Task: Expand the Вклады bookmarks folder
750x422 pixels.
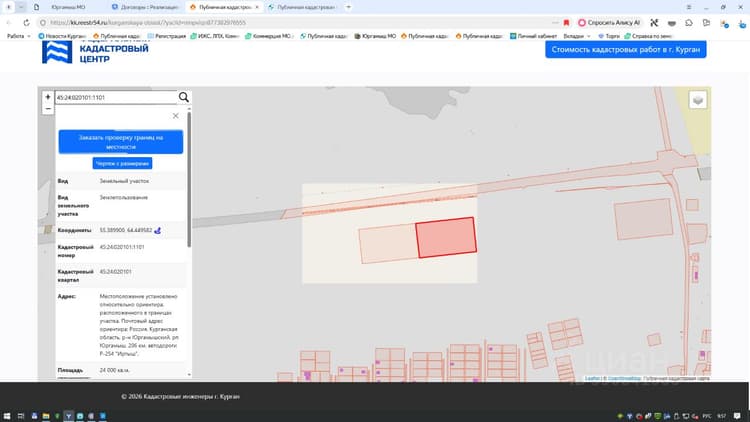Action: pyautogui.click(x=576, y=36)
